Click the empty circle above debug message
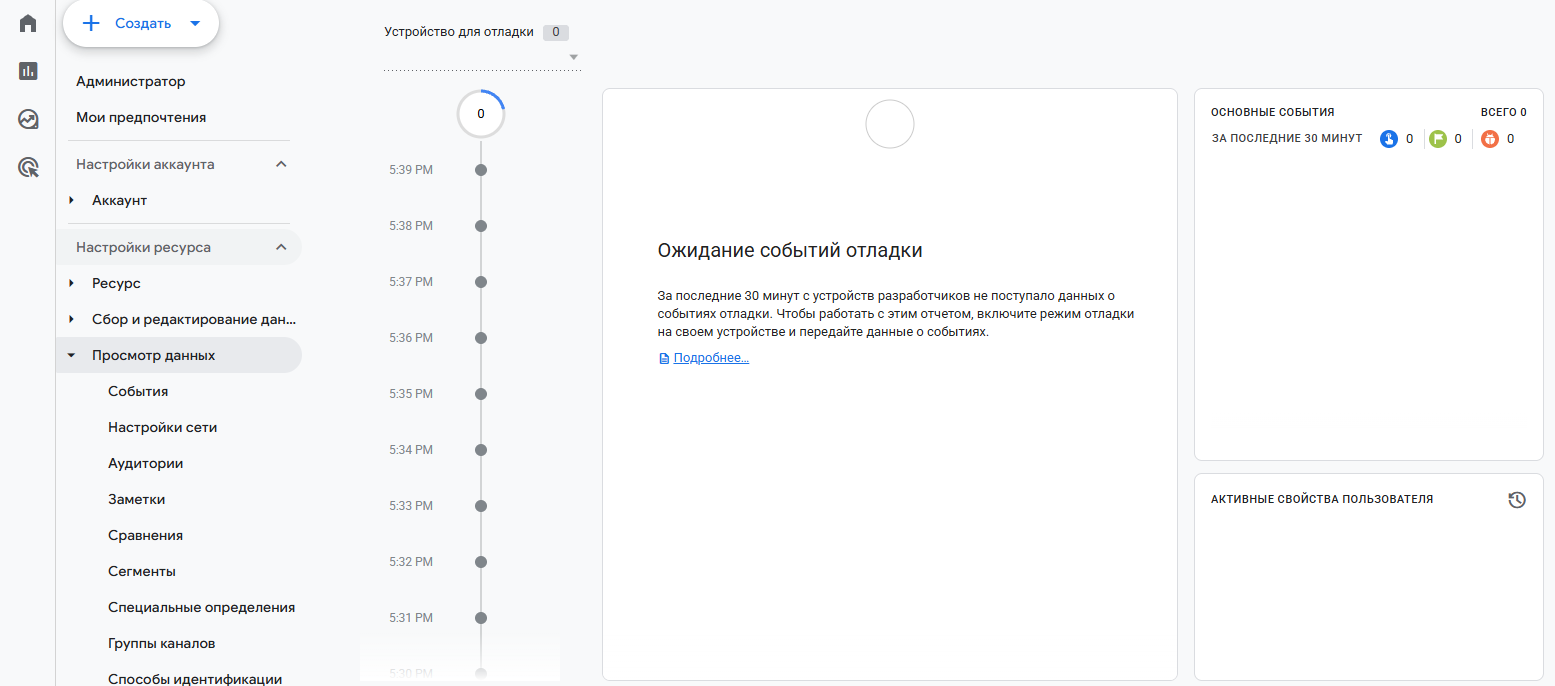 [889, 124]
